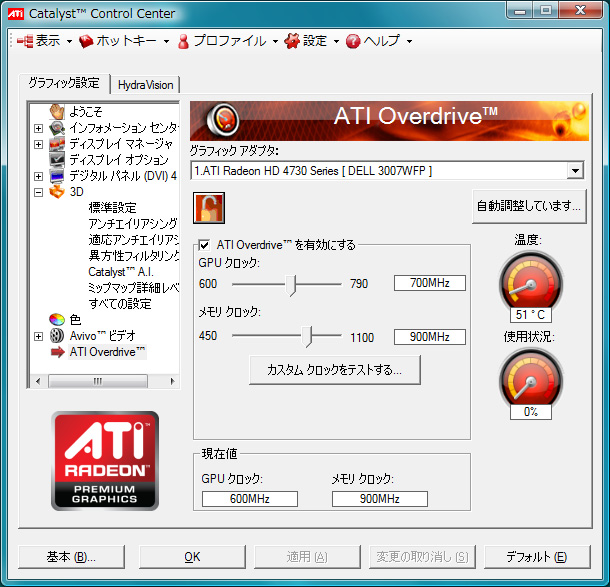The height and width of the screenshot is (587, 610).
Task: Click the temperature gauge dial
Action: click(531, 282)
